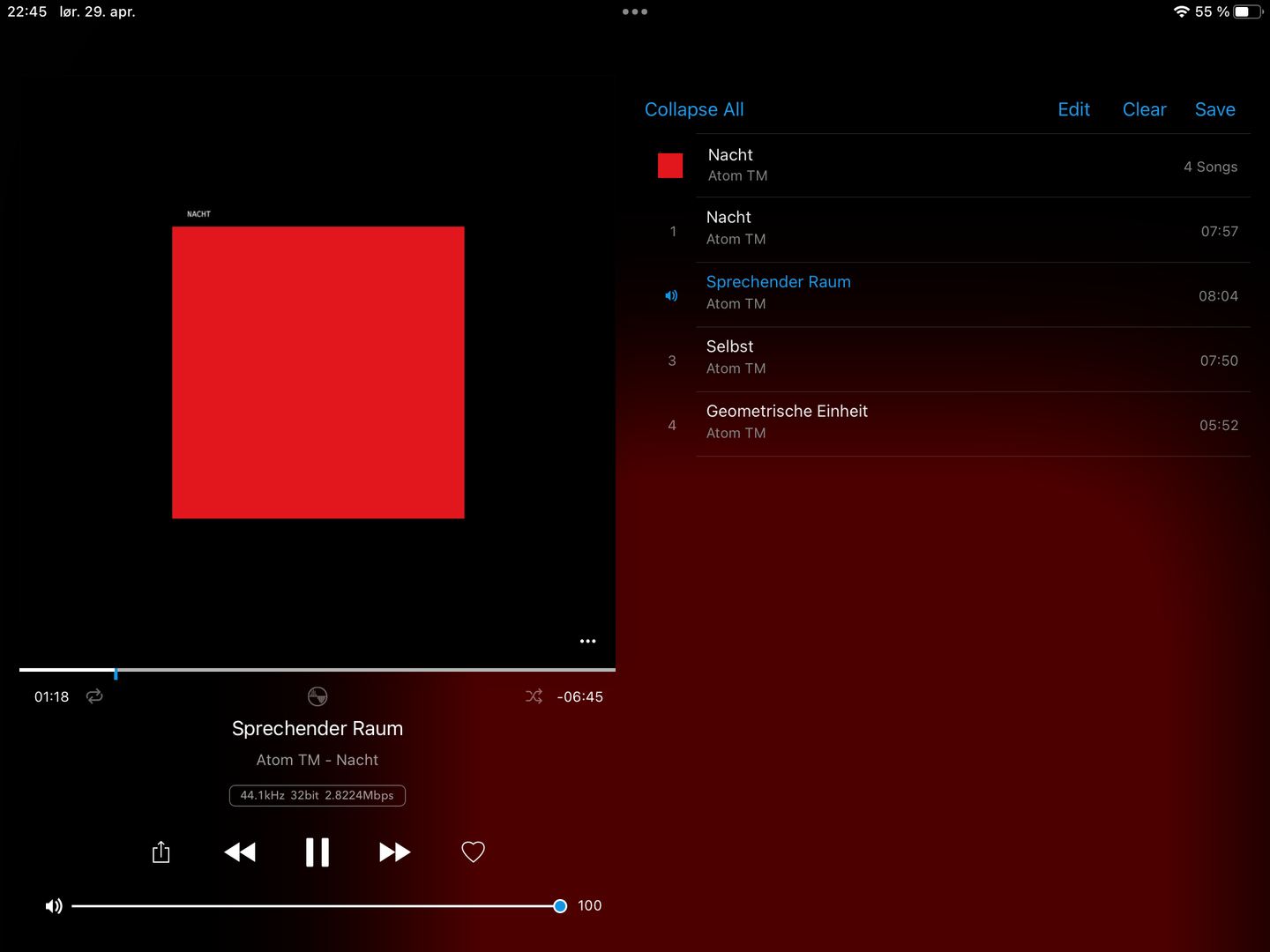This screenshot has width=1270, height=952.
Task: Collapse All albums in the queue
Action: pyautogui.click(x=694, y=109)
